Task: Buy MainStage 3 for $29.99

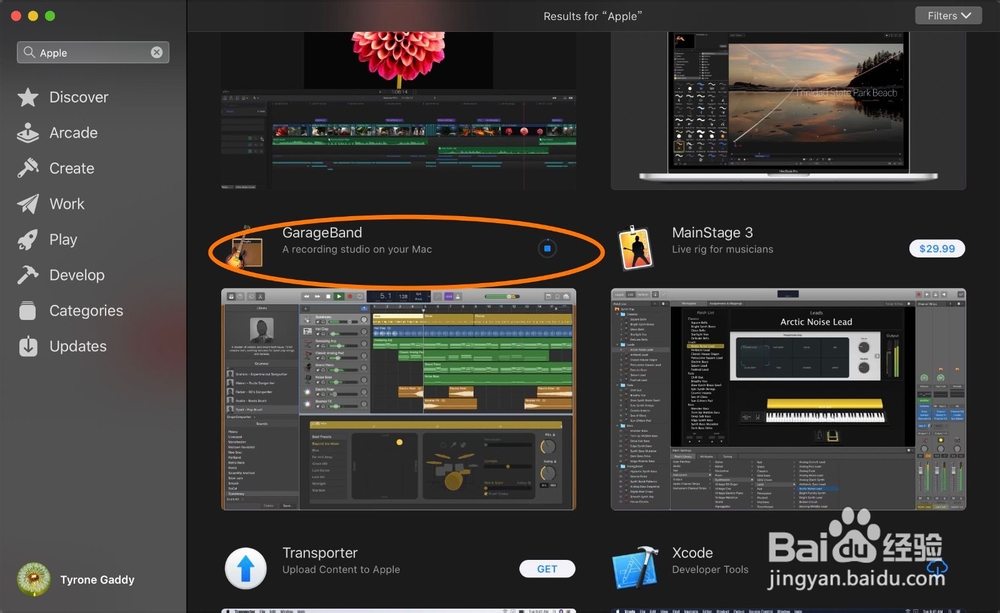Action: pyautogui.click(x=937, y=249)
